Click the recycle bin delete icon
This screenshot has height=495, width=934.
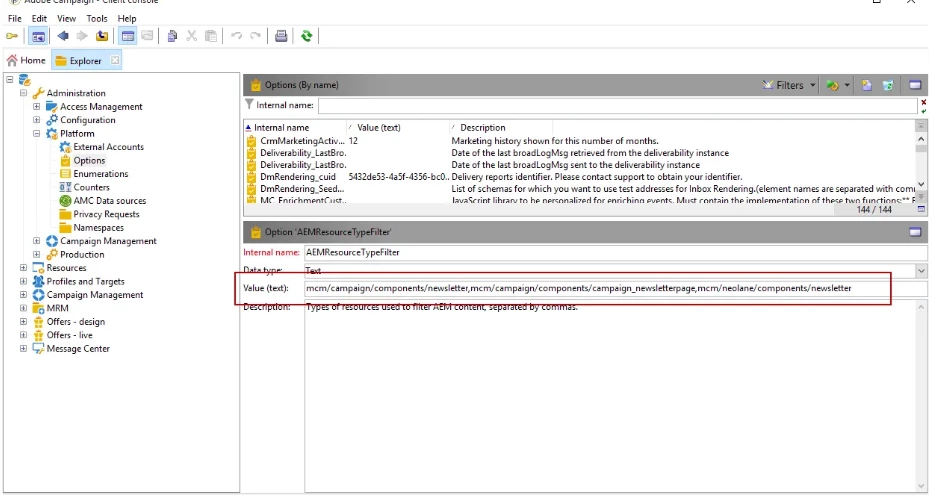[x=888, y=85]
